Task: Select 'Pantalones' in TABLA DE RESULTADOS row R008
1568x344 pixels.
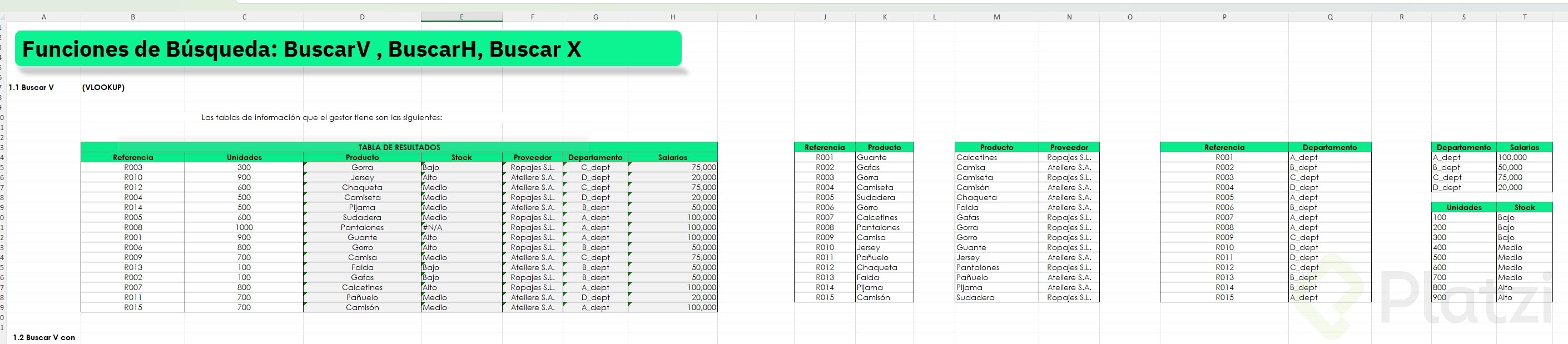Action: coord(362,227)
